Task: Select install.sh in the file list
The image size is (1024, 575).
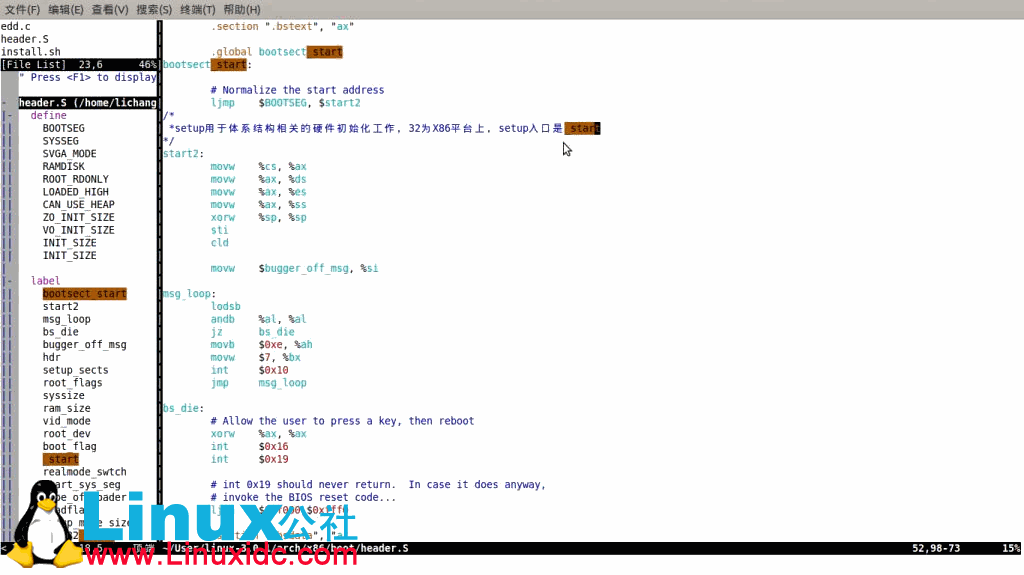Action: (30, 51)
